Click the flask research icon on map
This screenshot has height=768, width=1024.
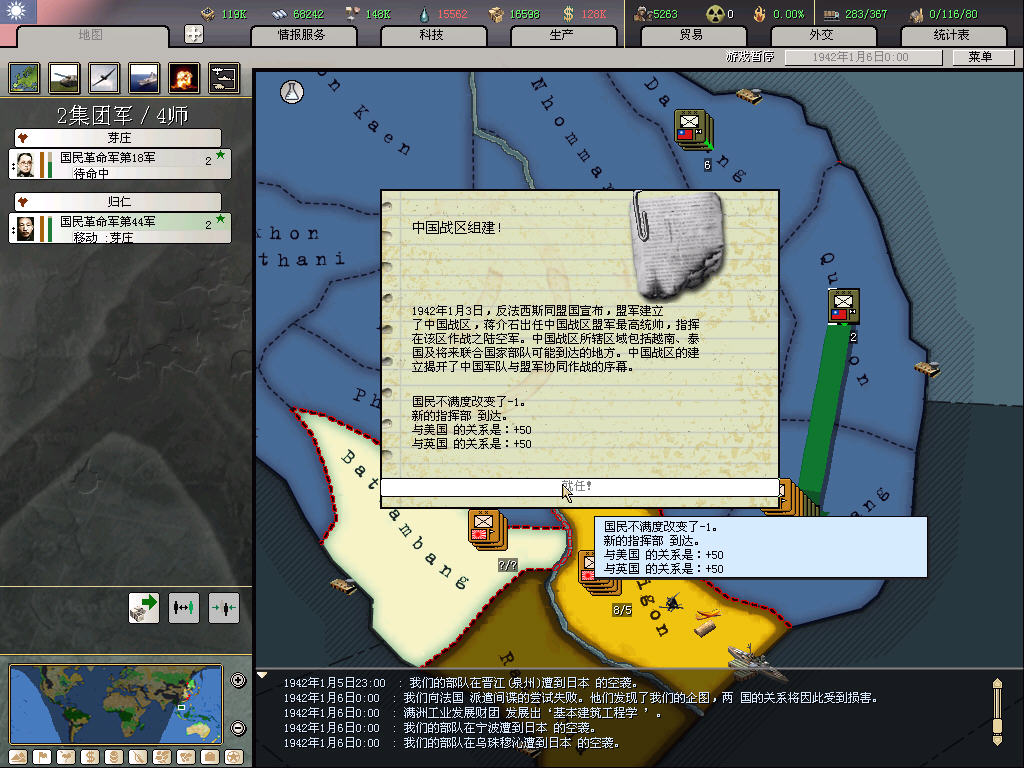tap(292, 92)
